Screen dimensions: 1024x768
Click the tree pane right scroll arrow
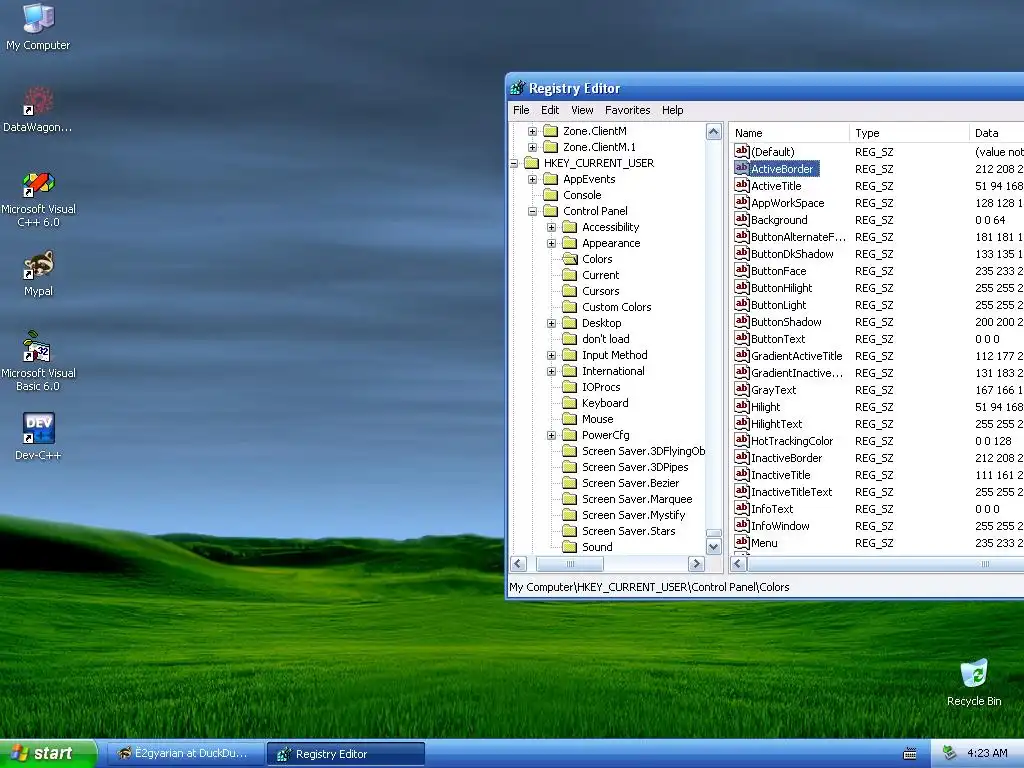[x=696, y=564]
